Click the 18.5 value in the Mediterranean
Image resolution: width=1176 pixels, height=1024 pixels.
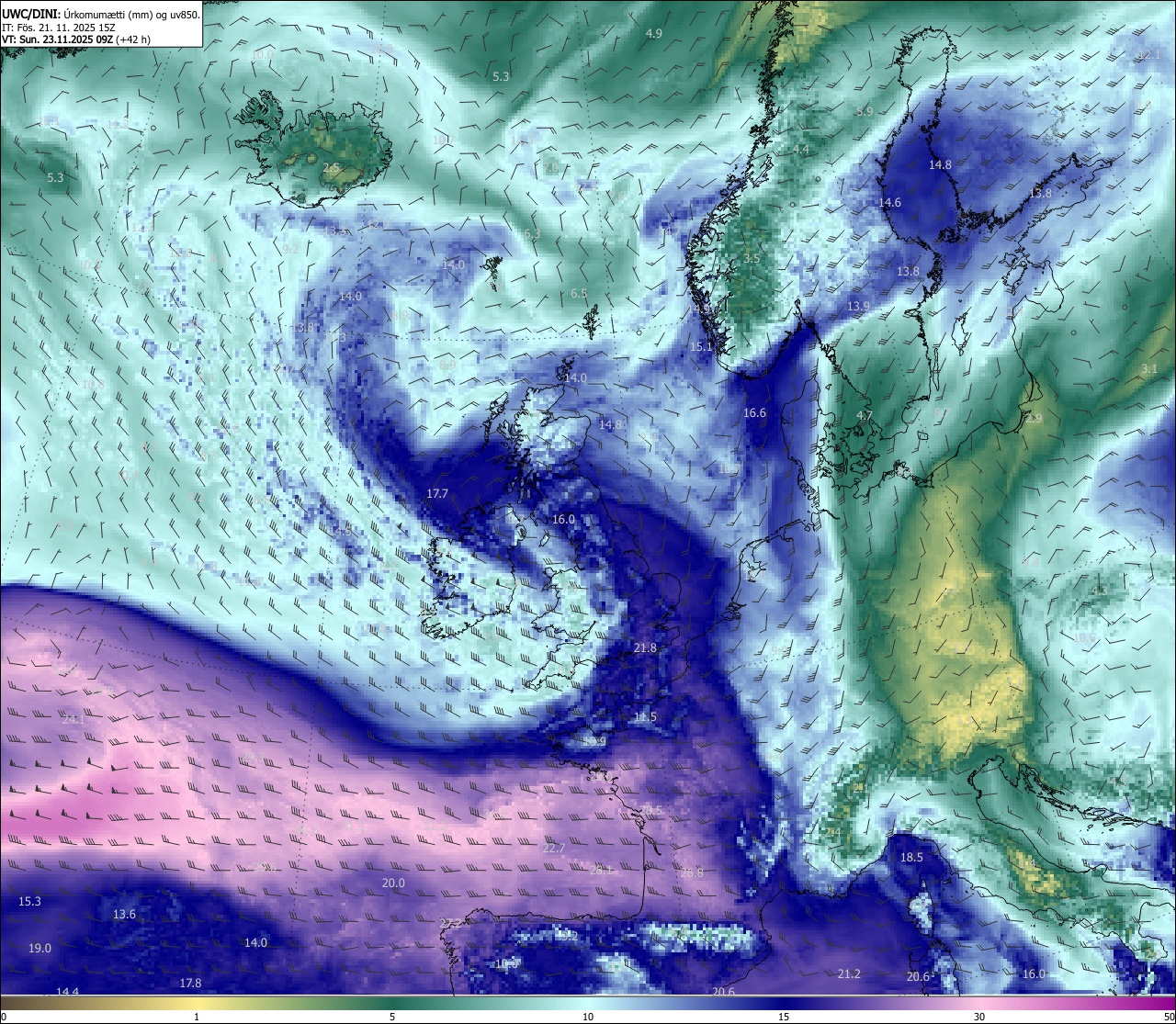[910, 858]
